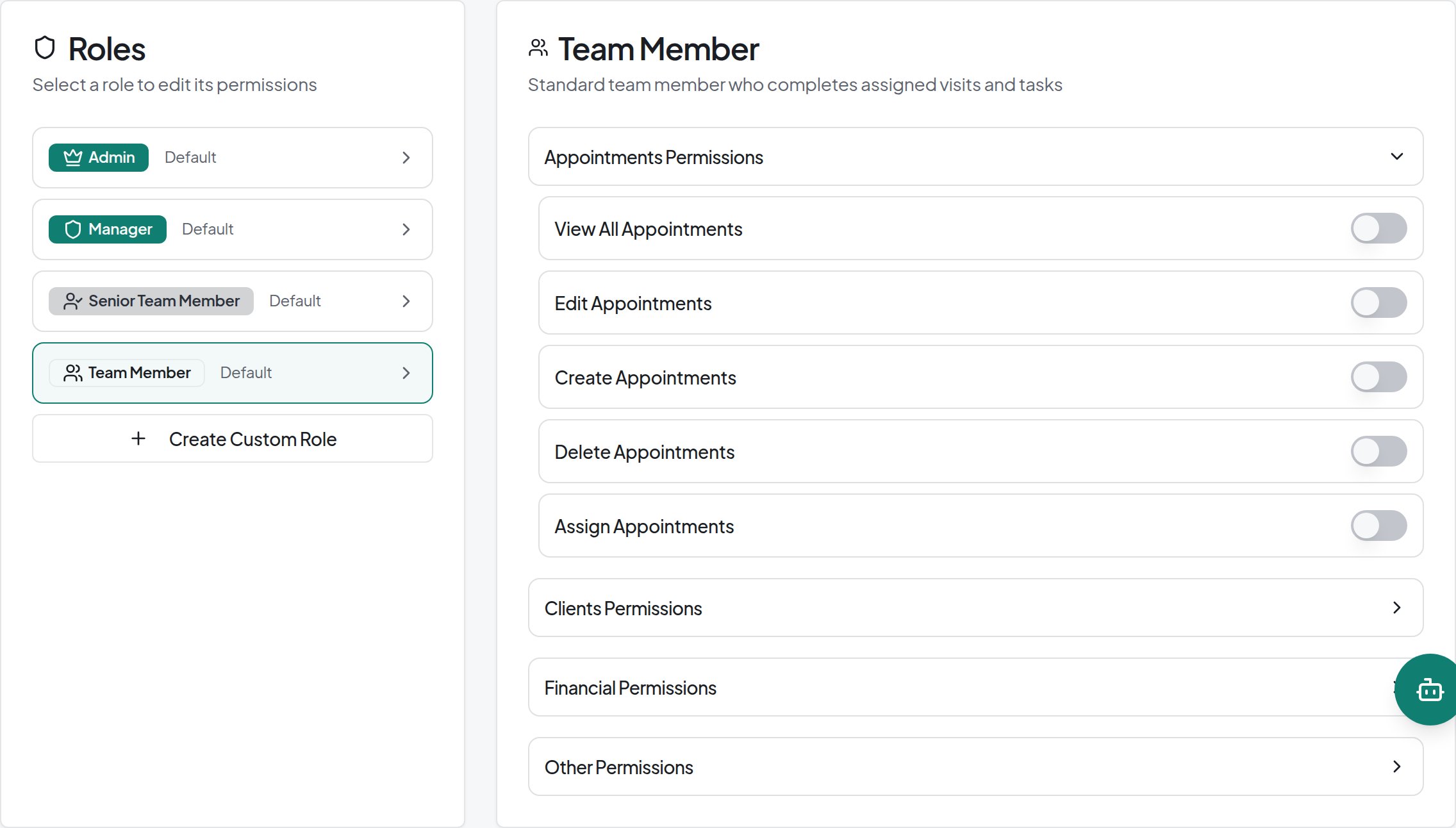Click the Delete Appointments label
The width and height of the screenshot is (1456, 828).
pos(644,452)
